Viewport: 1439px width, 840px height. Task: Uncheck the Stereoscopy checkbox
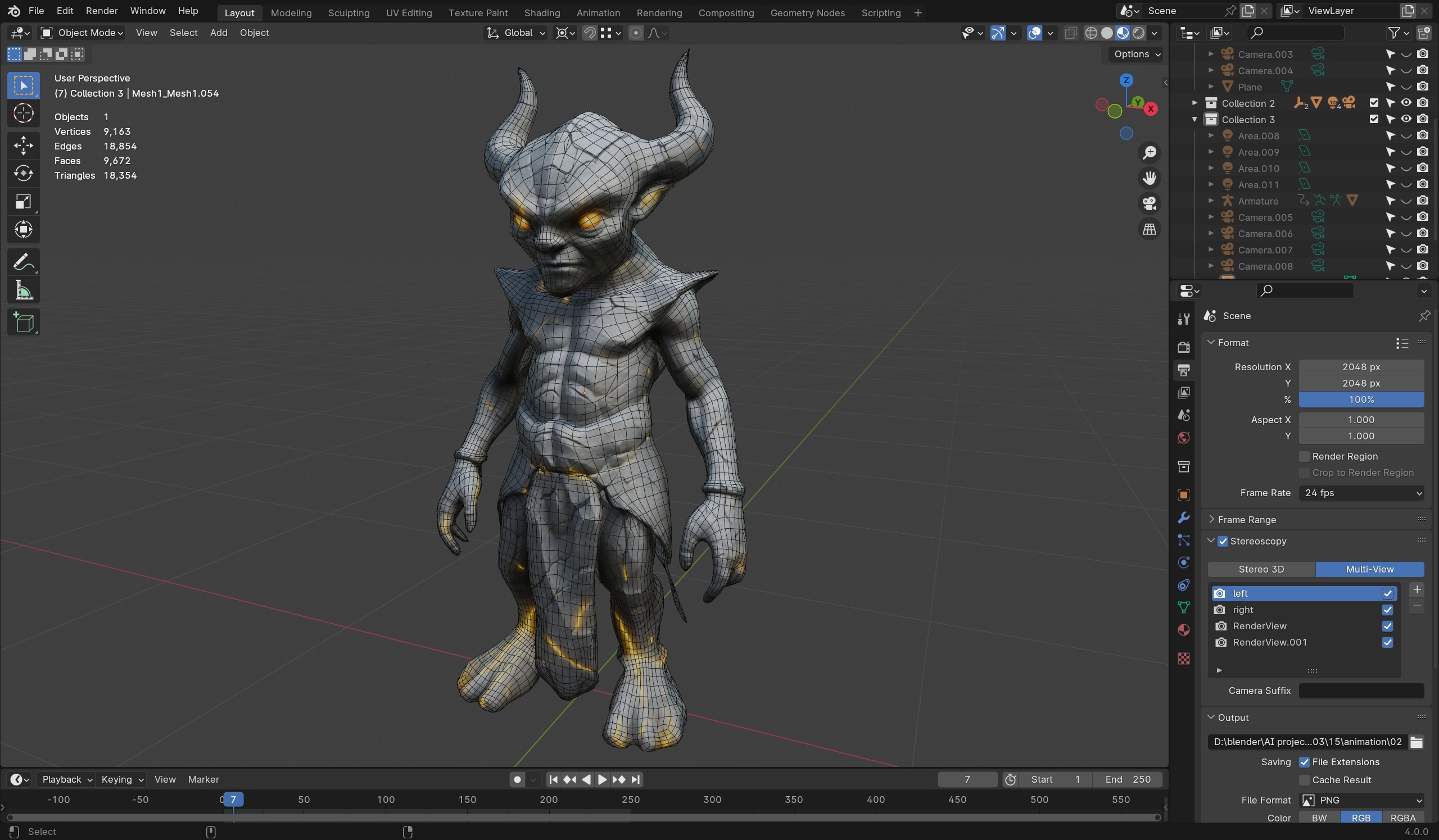click(x=1223, y=542)
